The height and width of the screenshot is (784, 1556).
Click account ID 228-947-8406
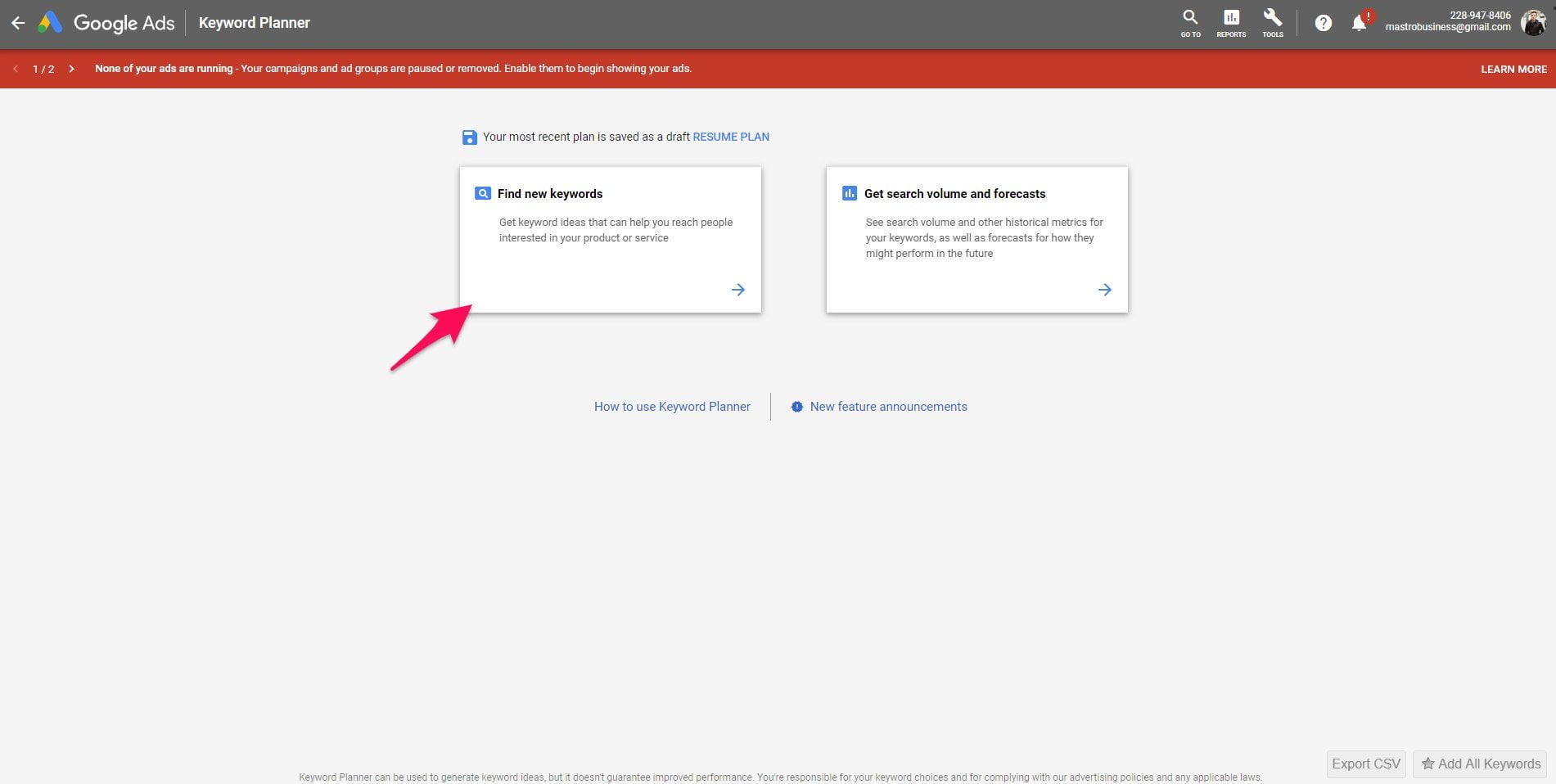click(1481, 15)
